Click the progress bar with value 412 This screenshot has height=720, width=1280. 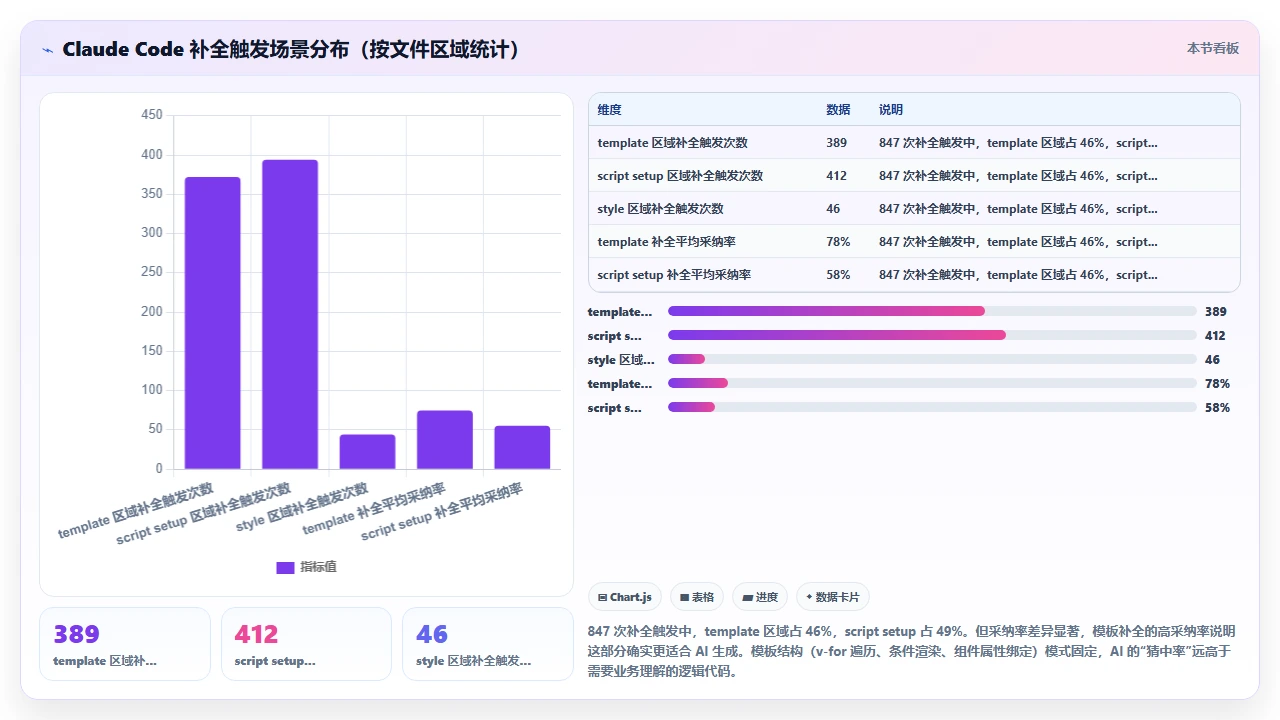[x=932, y=336]
